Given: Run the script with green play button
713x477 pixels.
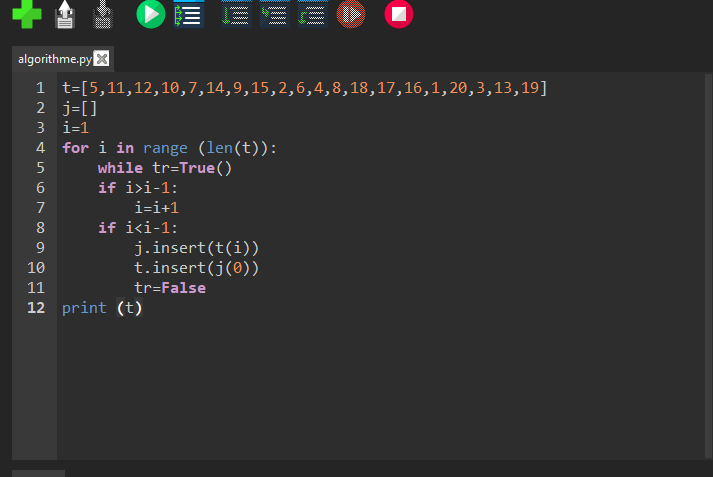Looking at the screenshot, I should tap(150, 15).
